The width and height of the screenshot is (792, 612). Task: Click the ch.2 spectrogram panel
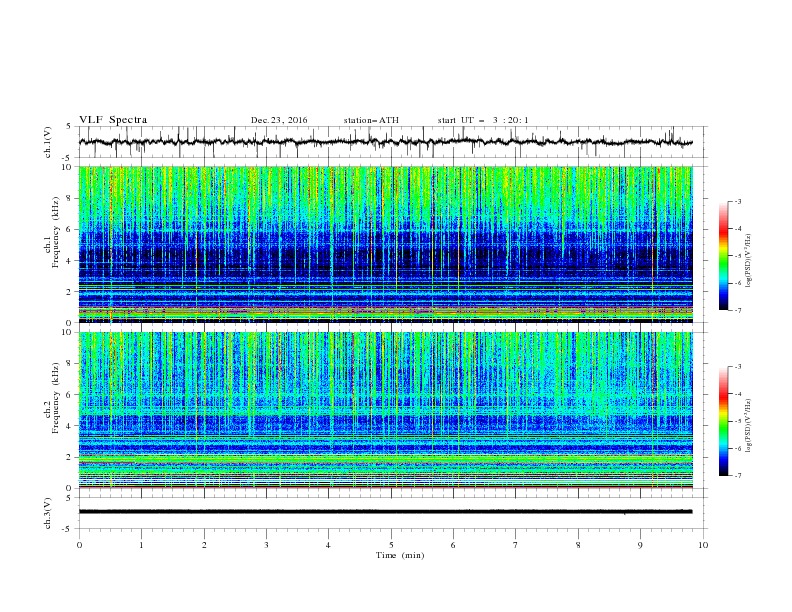(x=386, y=410)
